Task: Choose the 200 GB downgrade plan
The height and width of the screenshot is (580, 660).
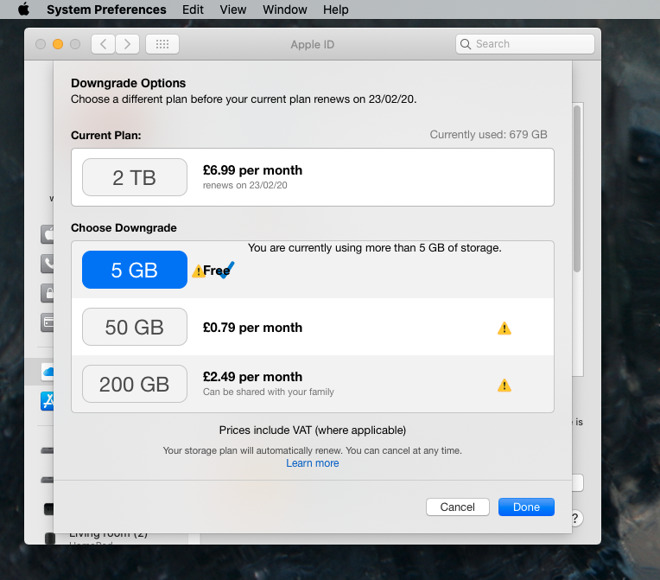Action: pyautogui.click(x=134, y=384)
